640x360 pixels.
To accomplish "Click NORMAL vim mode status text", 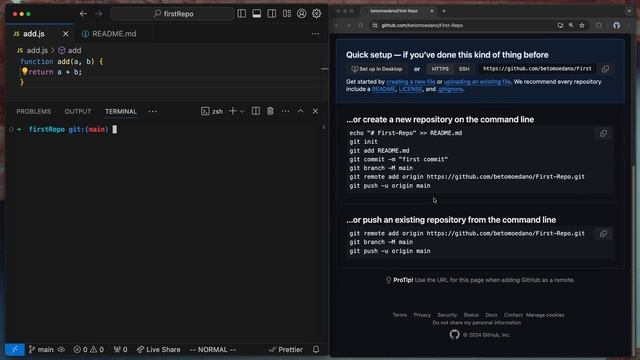I will (x=213, y=349).
